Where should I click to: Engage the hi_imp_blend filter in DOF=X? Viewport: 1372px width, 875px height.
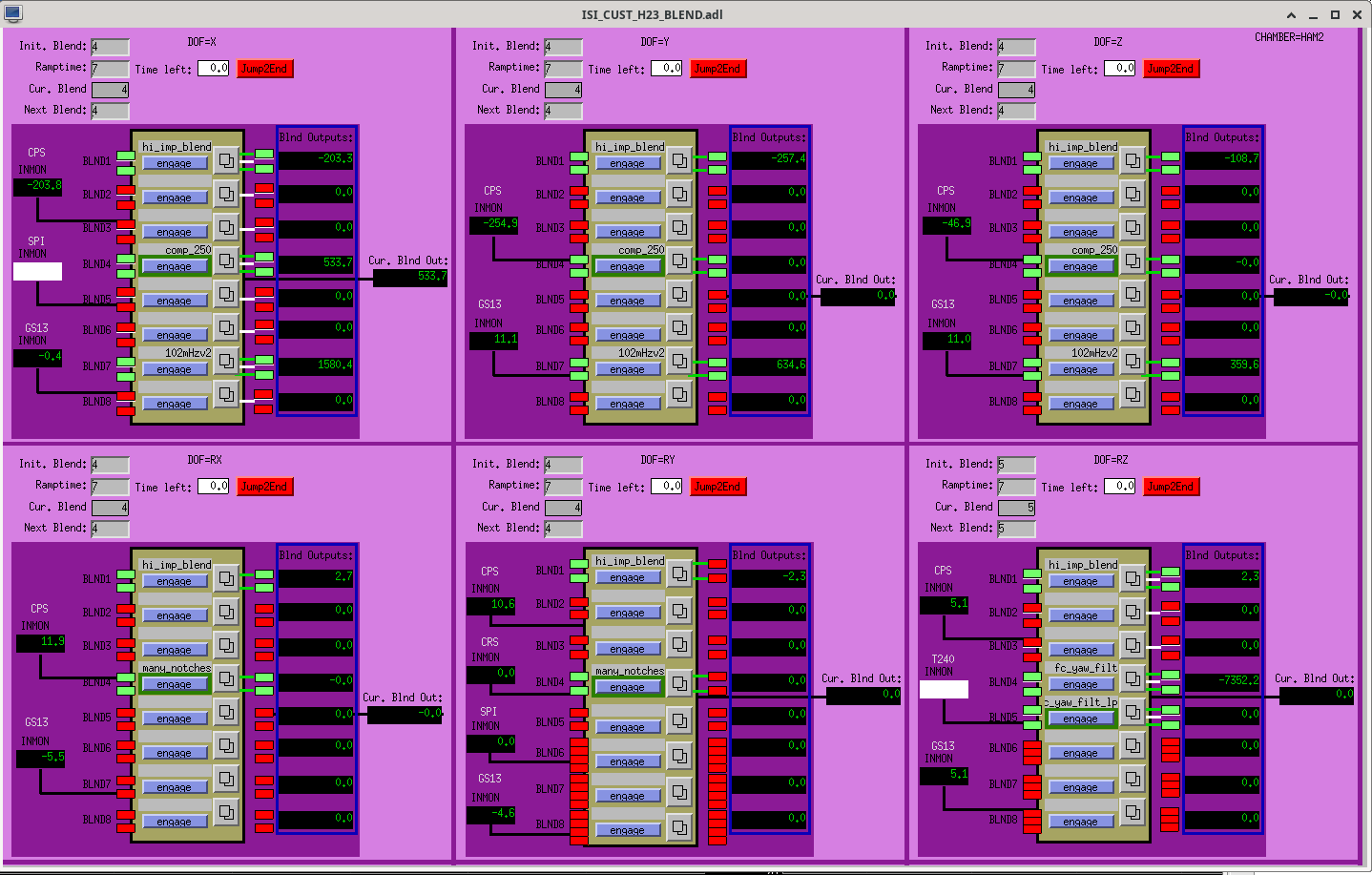point(175,164)
